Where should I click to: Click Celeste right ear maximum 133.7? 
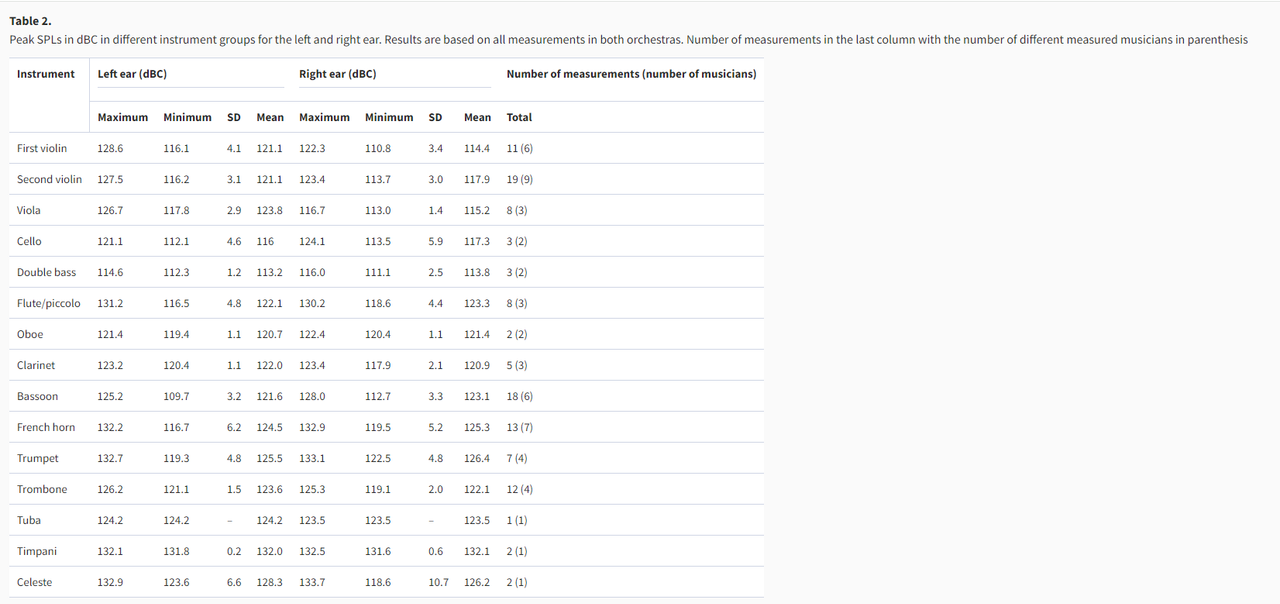[x=312, y=582]
